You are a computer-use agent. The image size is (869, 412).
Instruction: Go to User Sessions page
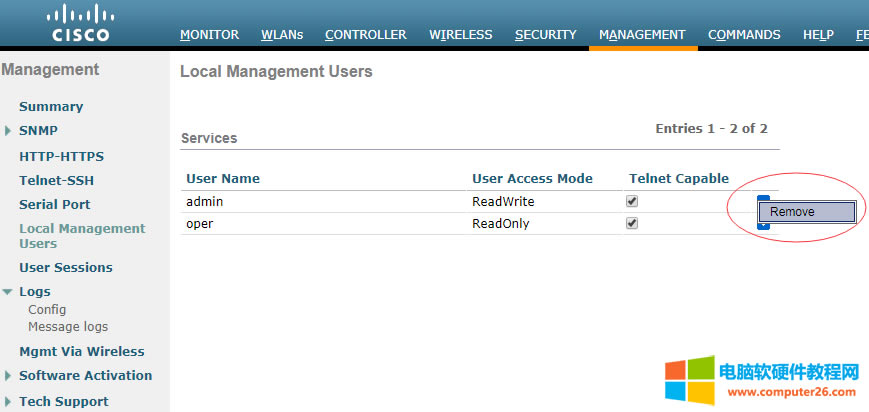click(65, 268)
